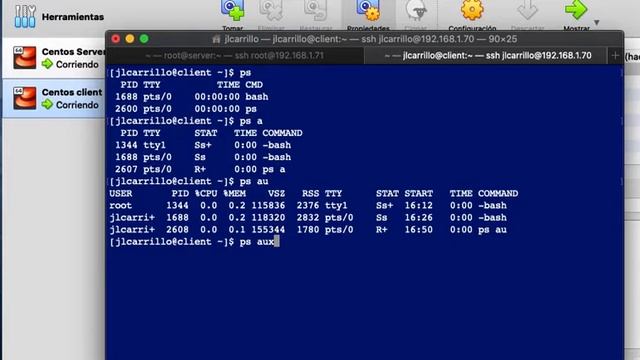Add a new terminal tab with plus
The width and height of the screenshot is (640, 360).
pyautogui.click(x=615, y=56)
